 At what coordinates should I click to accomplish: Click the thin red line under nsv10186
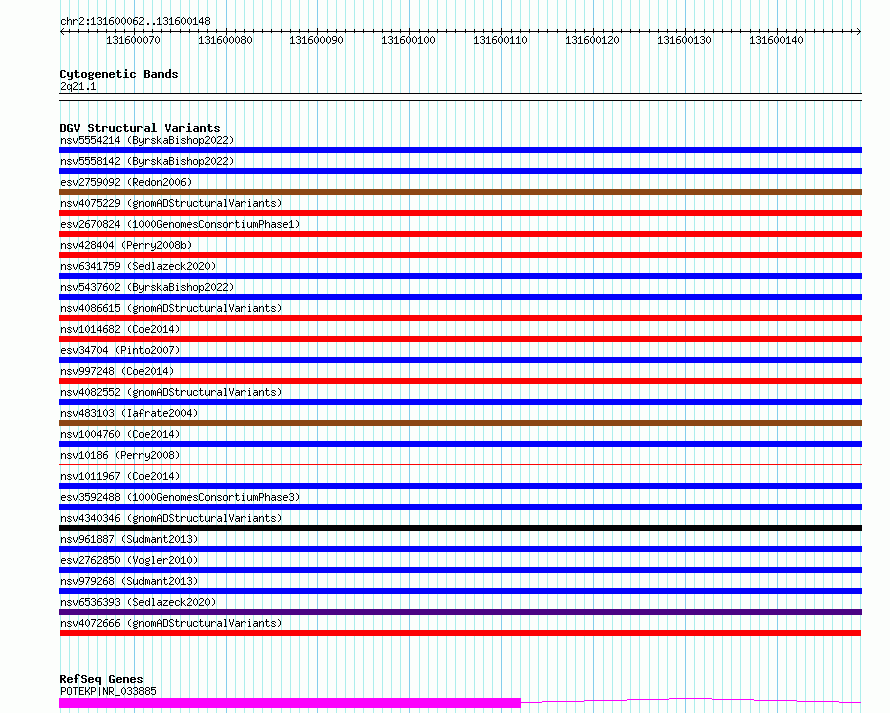(x=460, y=465)
